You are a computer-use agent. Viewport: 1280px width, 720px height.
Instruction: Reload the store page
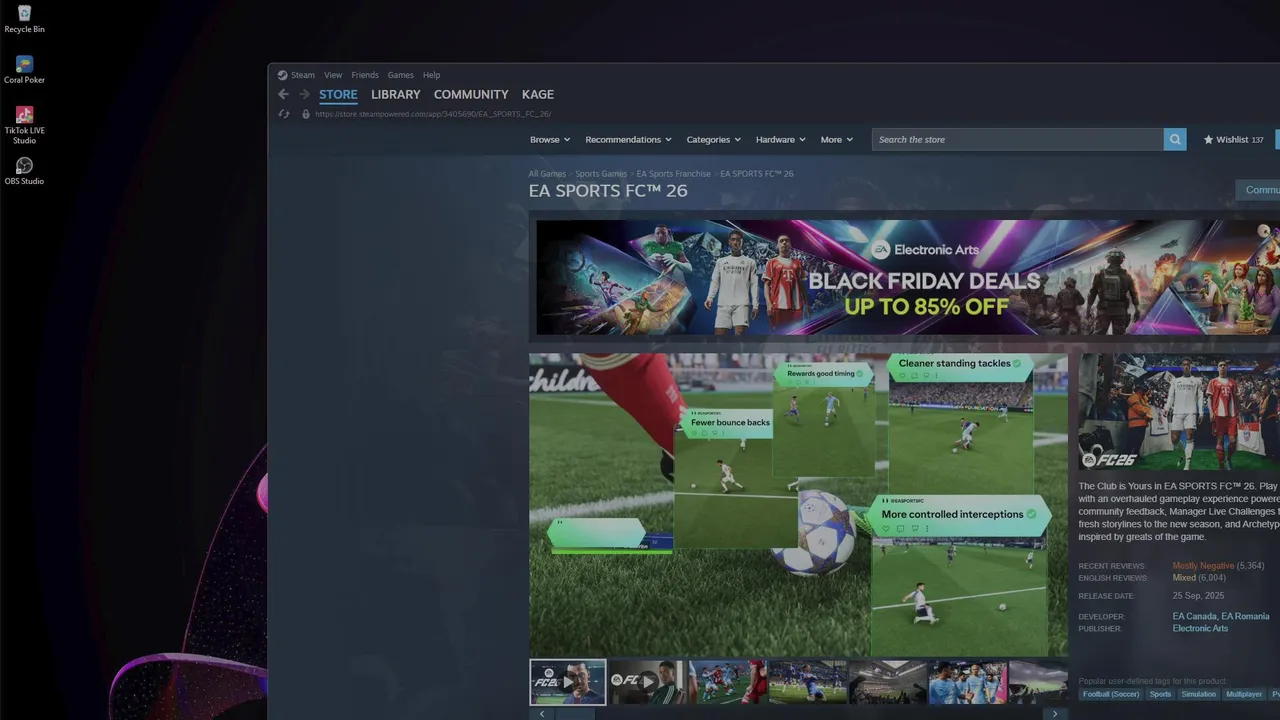pyautogui.click(x=283, y=114)
